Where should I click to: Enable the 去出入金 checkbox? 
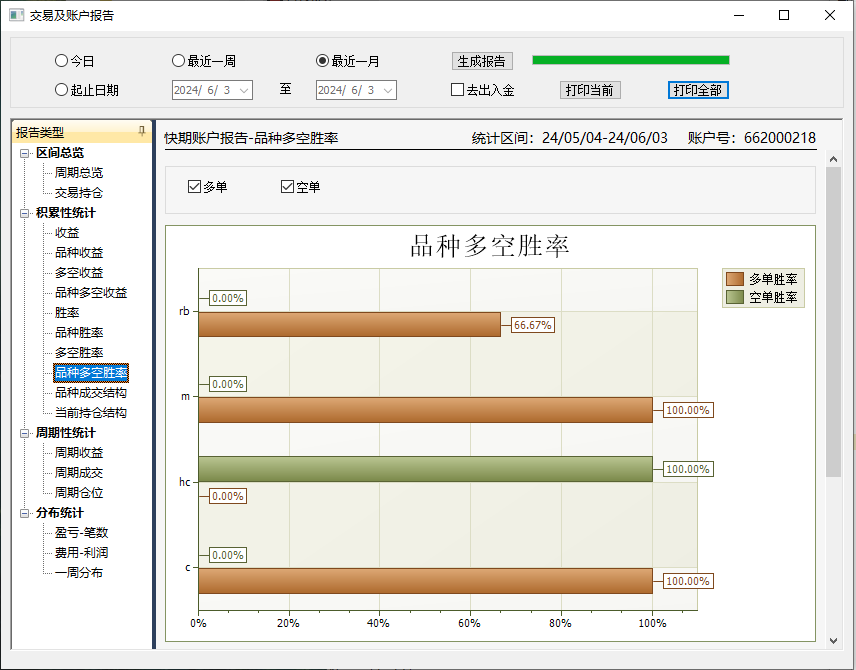(x=458, y=90)
